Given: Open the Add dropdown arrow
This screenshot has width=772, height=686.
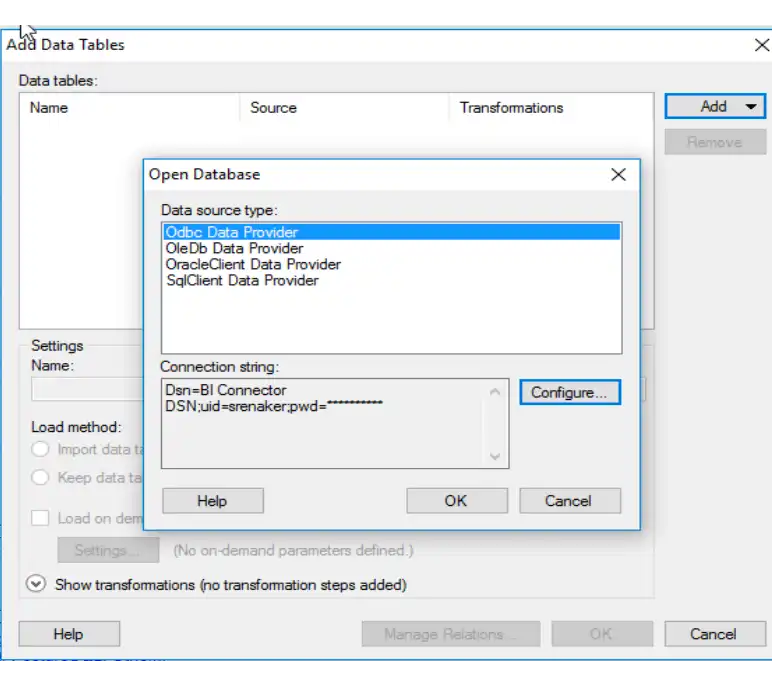Looking at the screenshot, I should [x=751, y=107].
